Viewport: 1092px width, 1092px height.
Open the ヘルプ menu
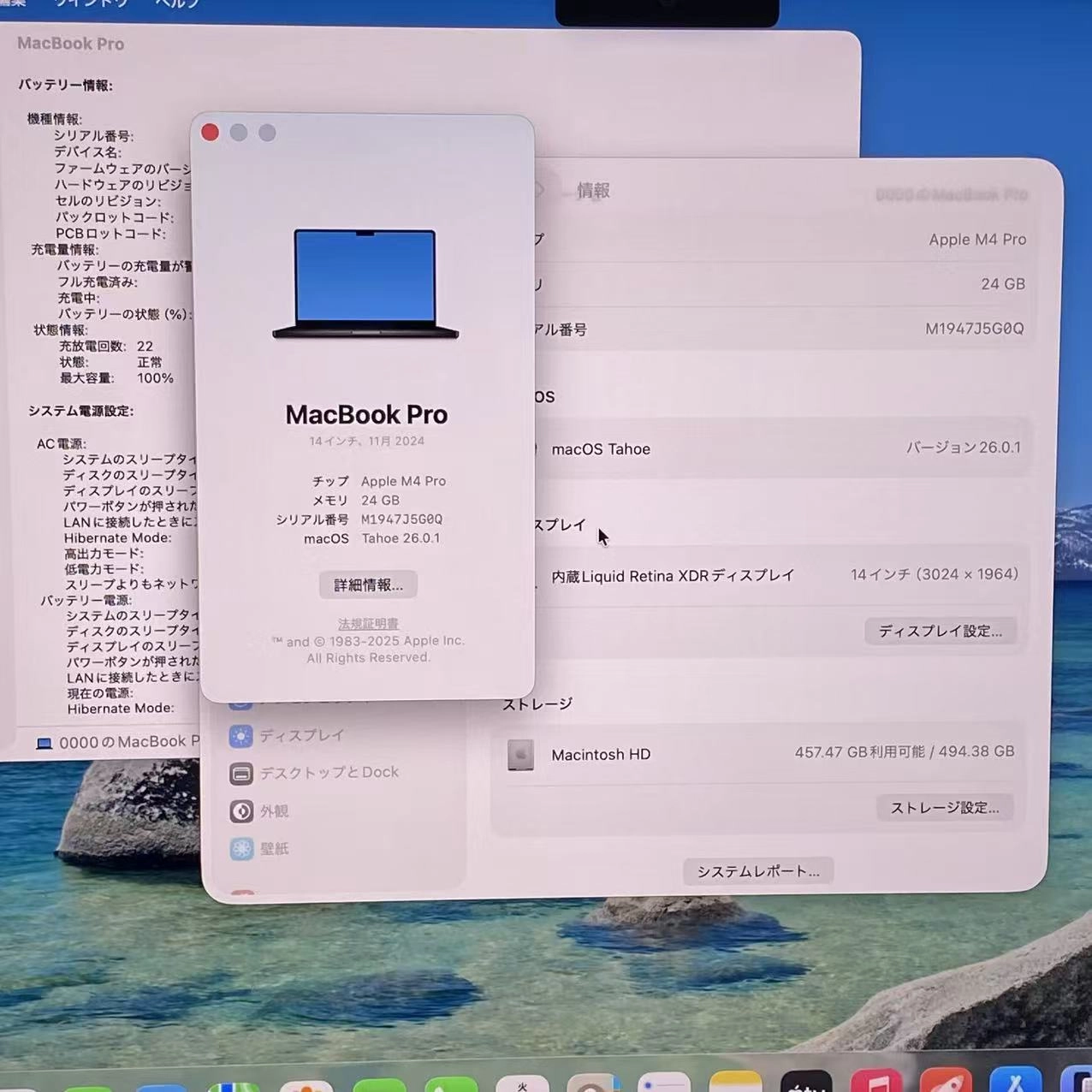tap(176, 3)
